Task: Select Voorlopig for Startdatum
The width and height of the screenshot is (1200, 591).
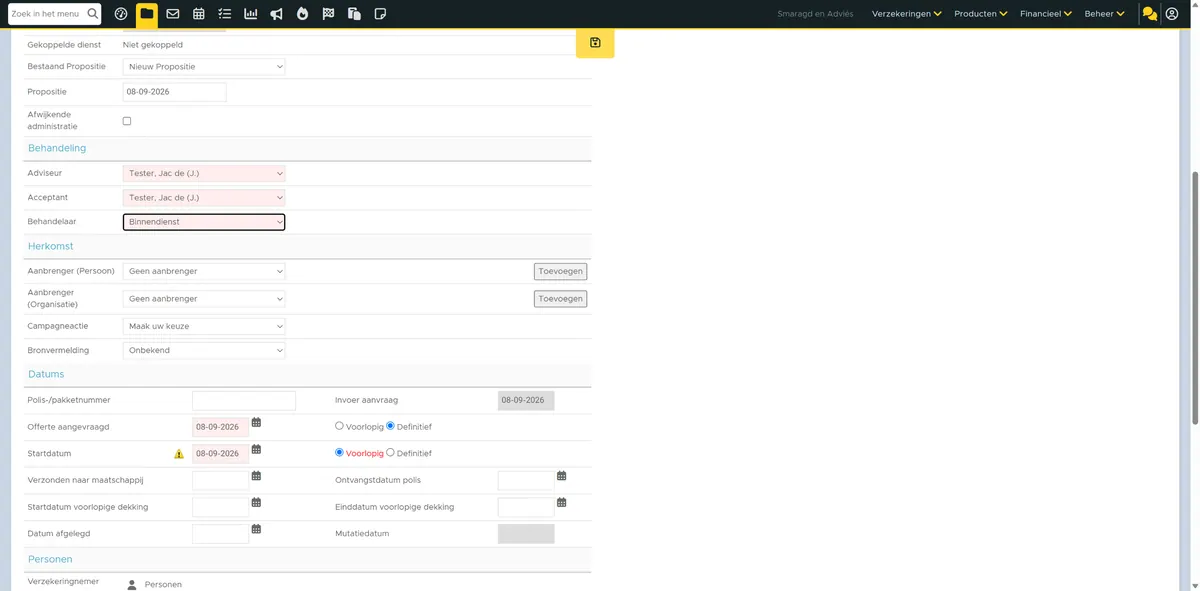Action: 340,453
